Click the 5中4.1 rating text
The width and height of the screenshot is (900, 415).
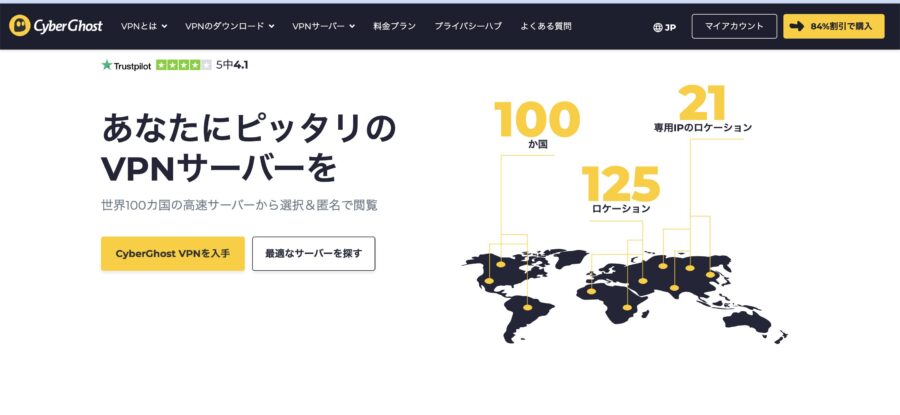tap(232, 65)
